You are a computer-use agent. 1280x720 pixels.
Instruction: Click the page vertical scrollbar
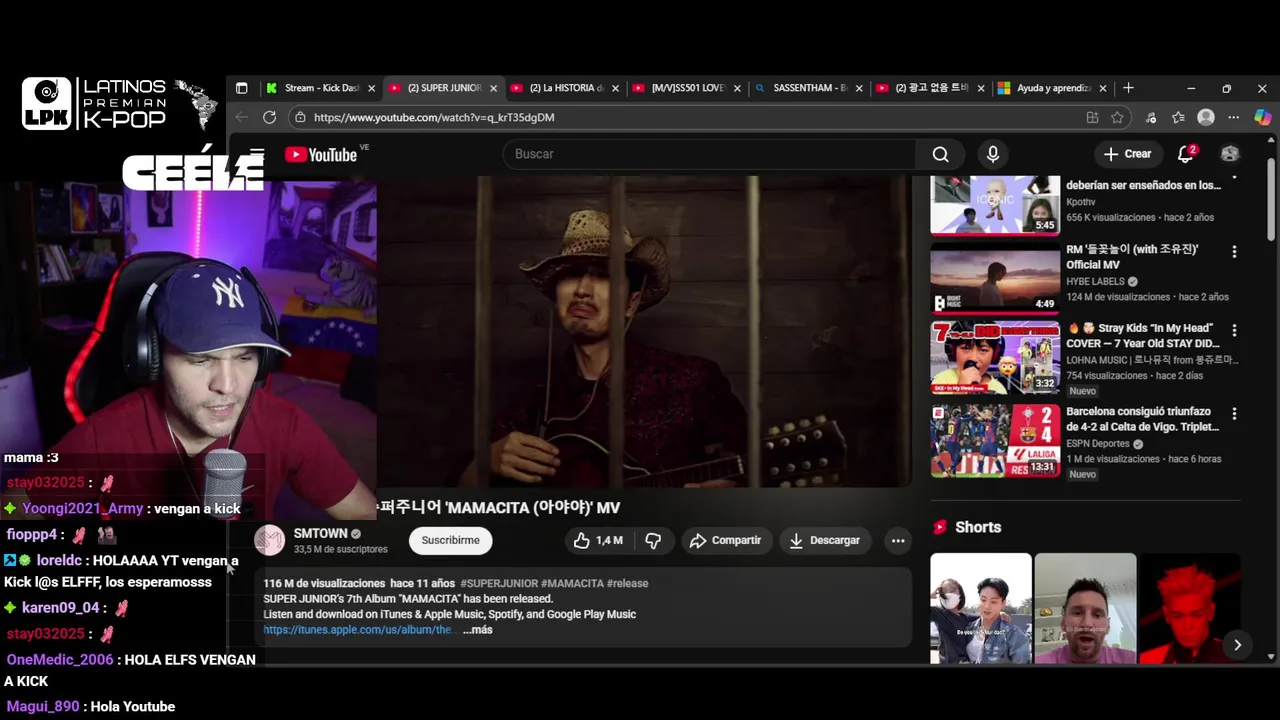pos(1271,200)
